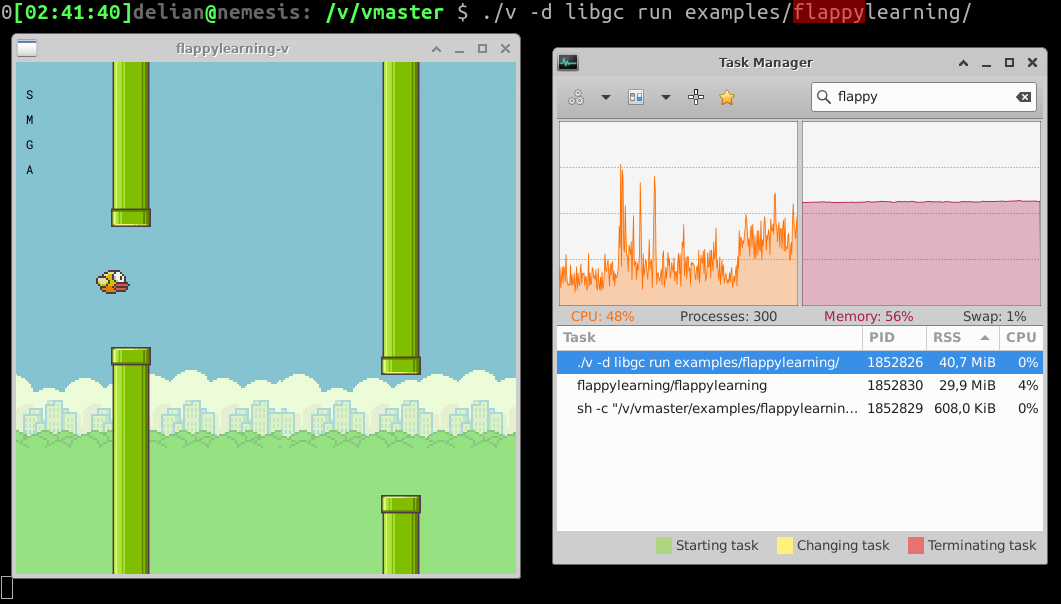Close the Task Manager window
The image size is (1061, 604).
tap(1033, 63)
